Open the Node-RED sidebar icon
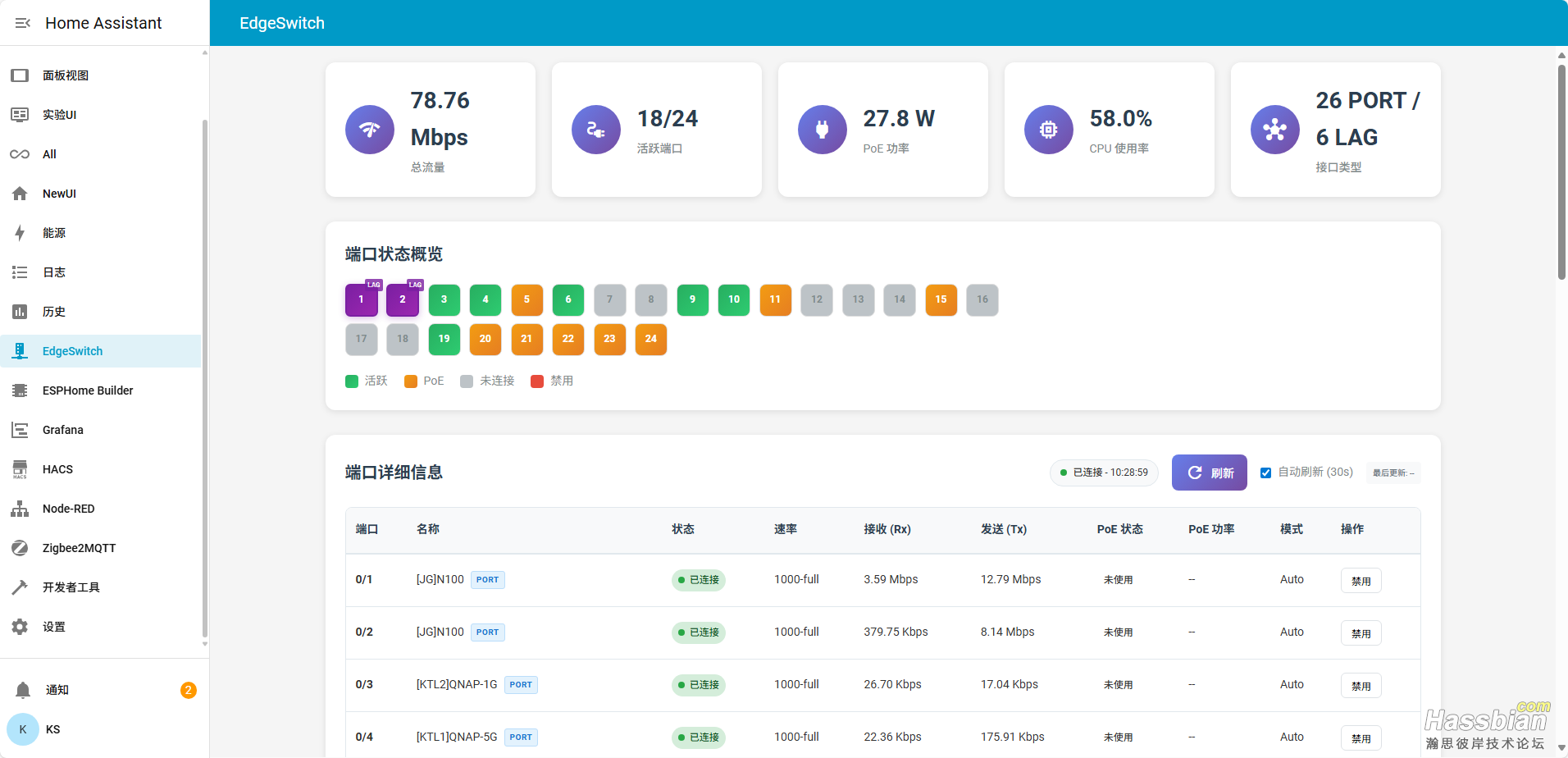The image size is (1568, 758). 20,509
